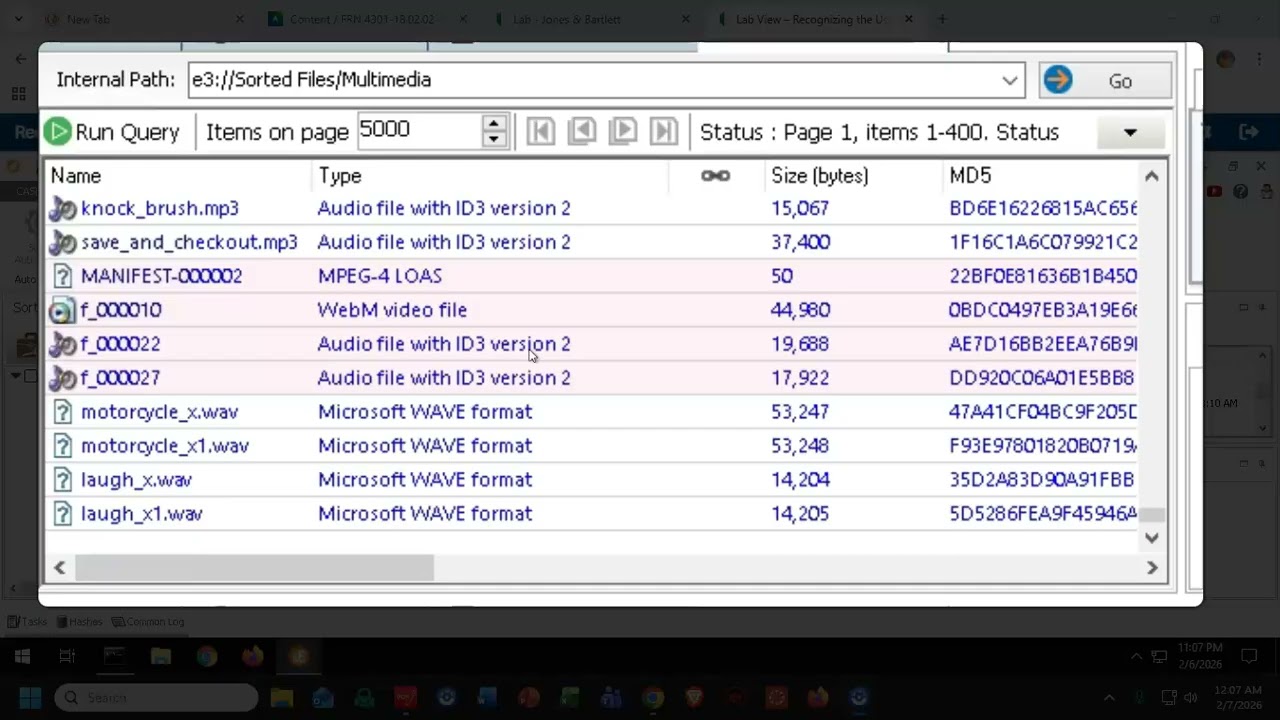Open the Windows 11 Start button
1280x720 pixels.
[29, 697]
